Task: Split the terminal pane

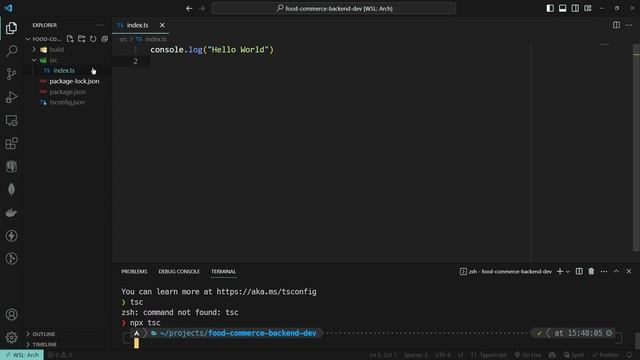Action: (579, 271)
